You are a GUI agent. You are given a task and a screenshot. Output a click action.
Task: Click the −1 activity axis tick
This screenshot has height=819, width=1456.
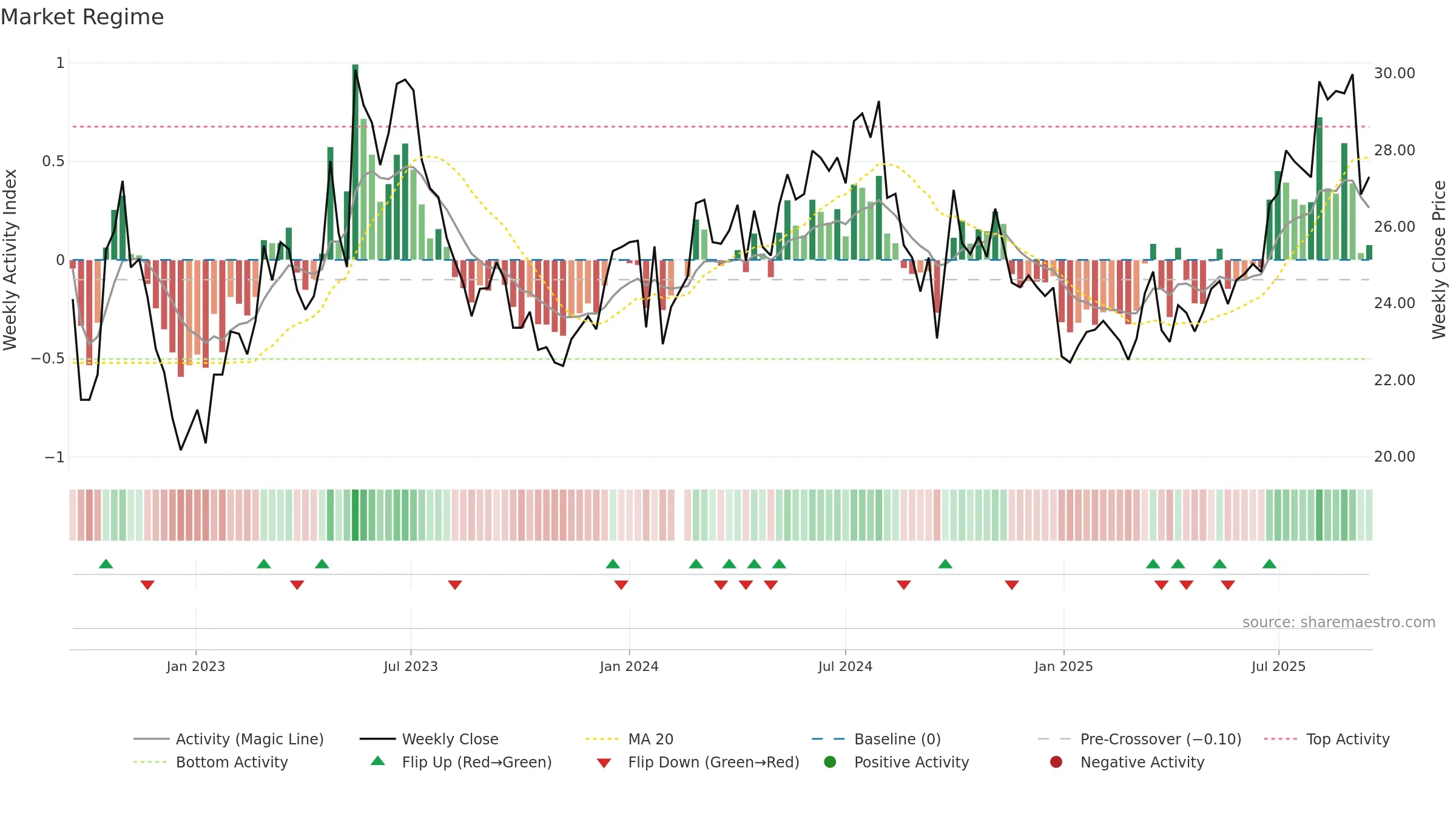[x=54, y=457]
